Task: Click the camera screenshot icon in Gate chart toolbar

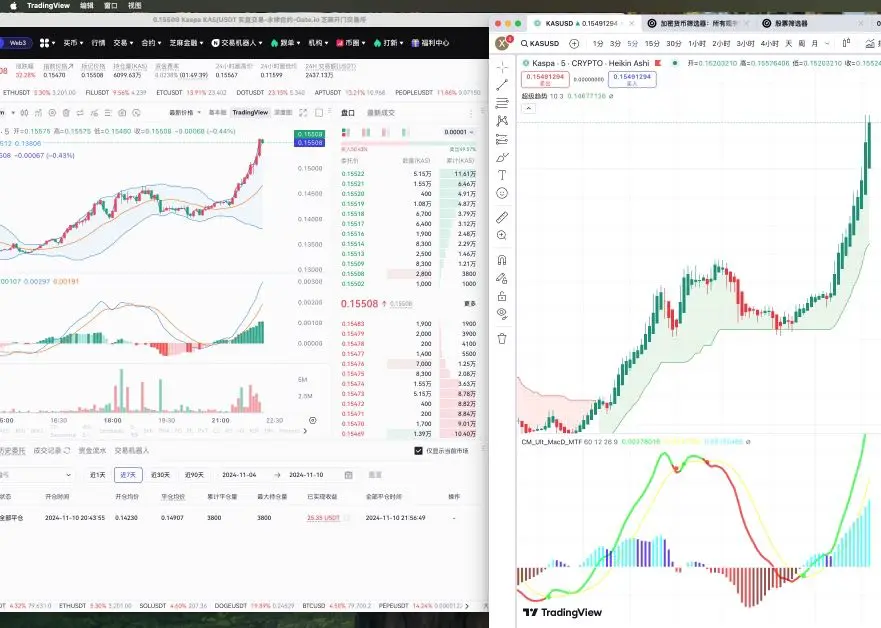Action: (122, 113)
